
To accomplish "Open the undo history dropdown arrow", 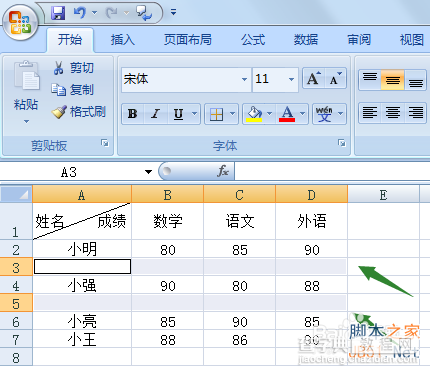I will coord(94,13).
